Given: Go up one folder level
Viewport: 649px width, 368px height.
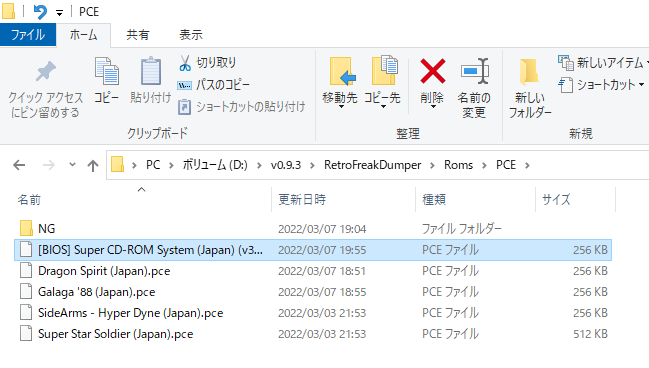Looking at the screenshot, I should pos(93,166).
